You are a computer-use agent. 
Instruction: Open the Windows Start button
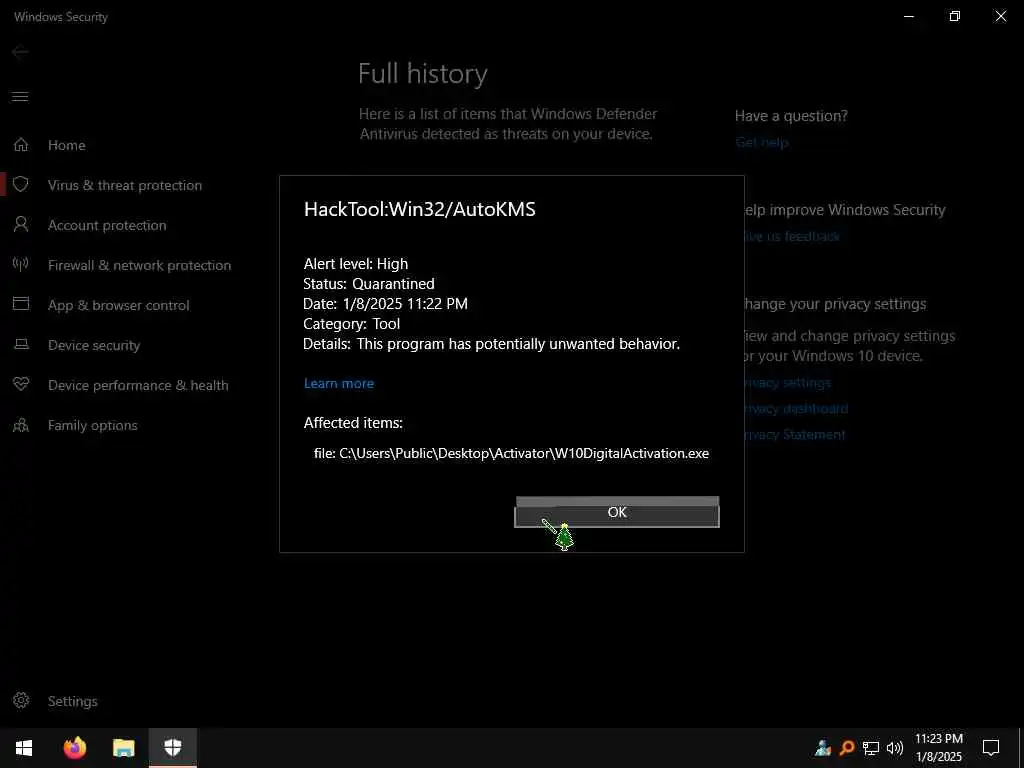pos(24,748)
